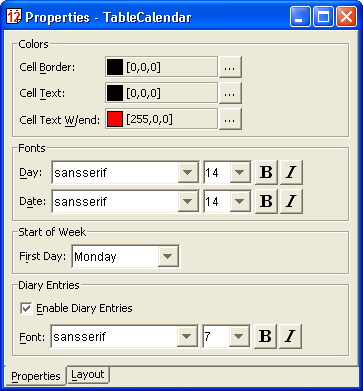Screen dimensions: 363x391
Task: Select the Properties tab
Action: (36, 376)
